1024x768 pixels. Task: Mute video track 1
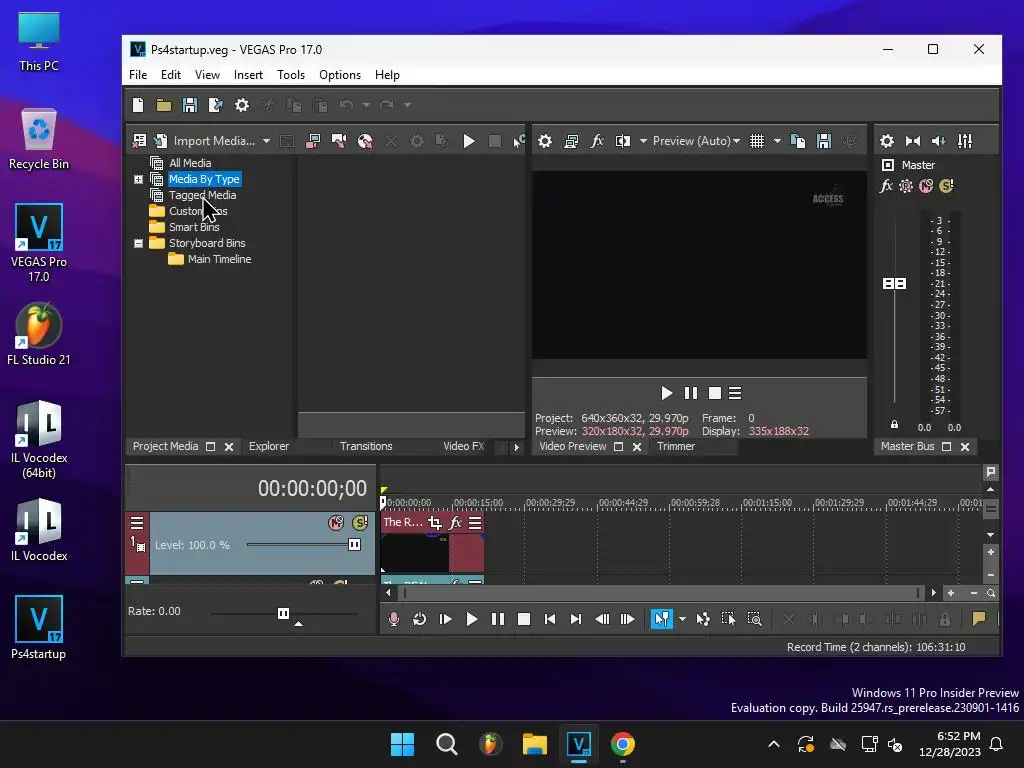336,522
